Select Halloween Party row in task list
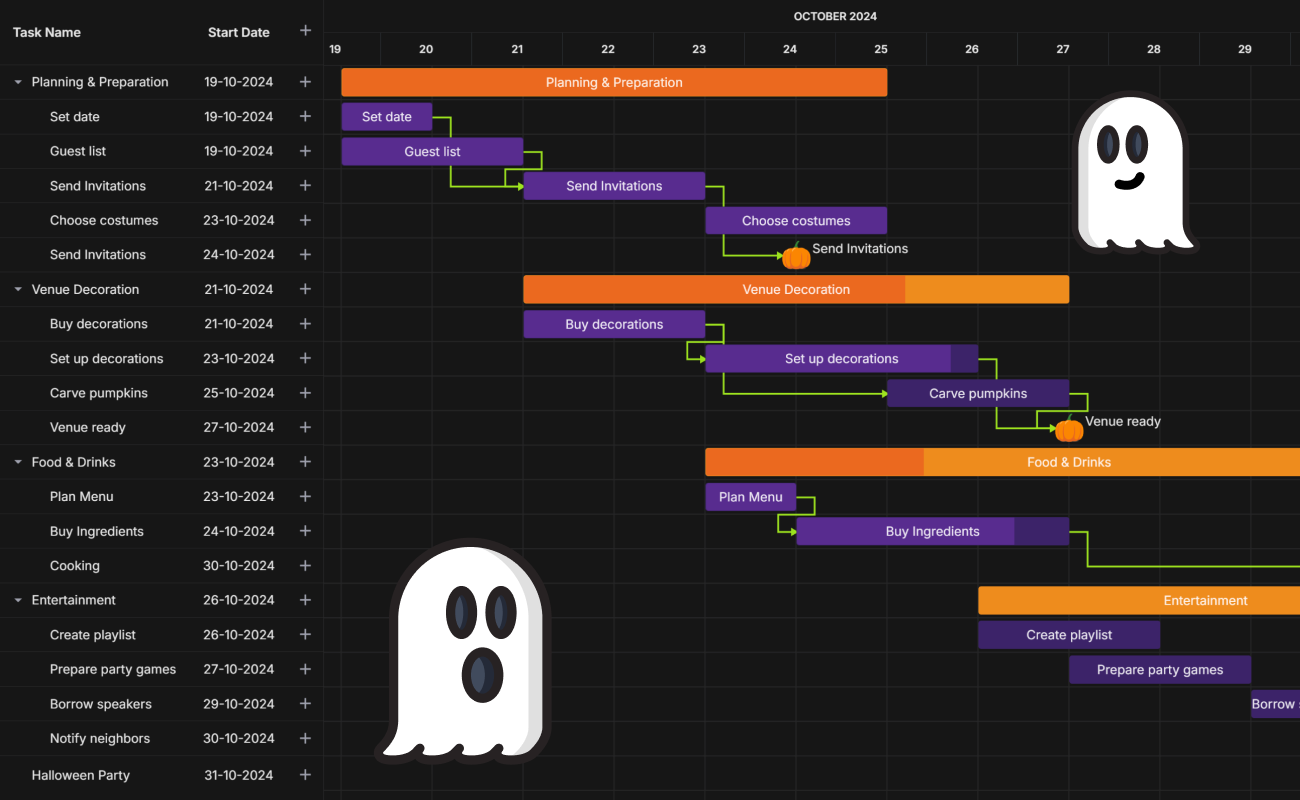Screen dimensions: 1300x800 161,775
